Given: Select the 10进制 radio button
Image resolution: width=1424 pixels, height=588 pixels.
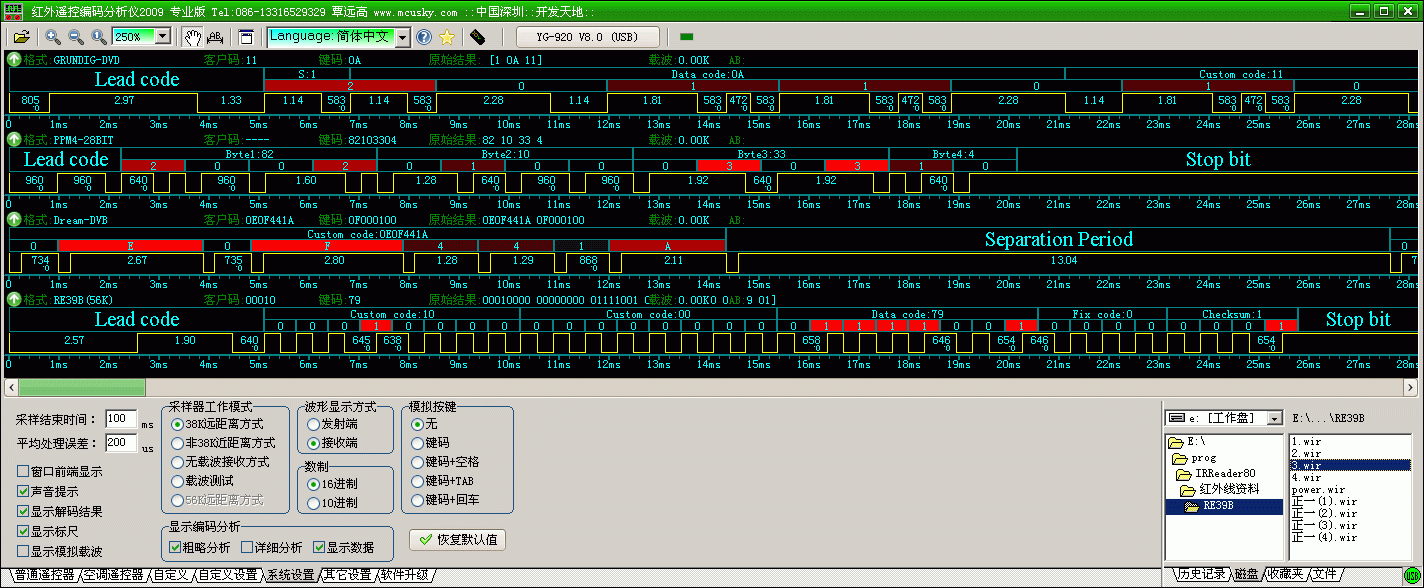Looking at the screenshot, I should tap(313, 503).
